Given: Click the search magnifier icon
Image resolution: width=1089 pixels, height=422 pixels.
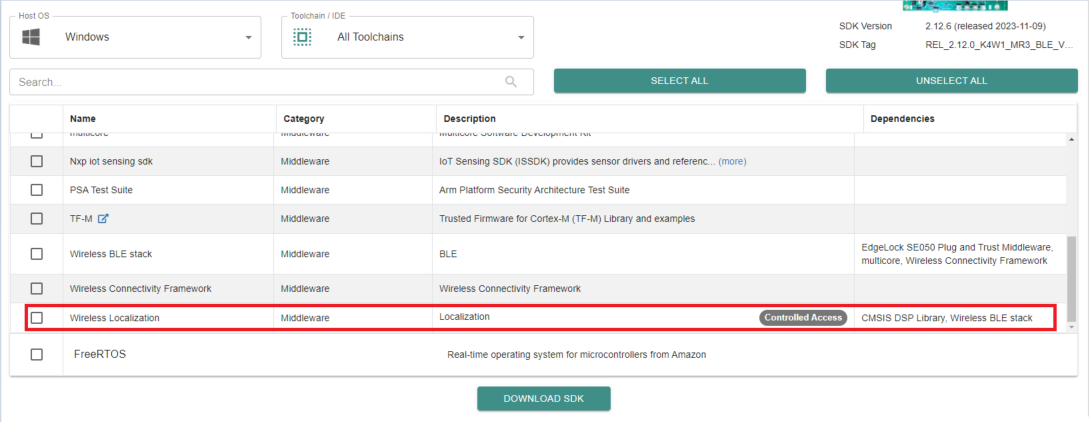Looking at the screenshot, I should [x=511, y=82].
